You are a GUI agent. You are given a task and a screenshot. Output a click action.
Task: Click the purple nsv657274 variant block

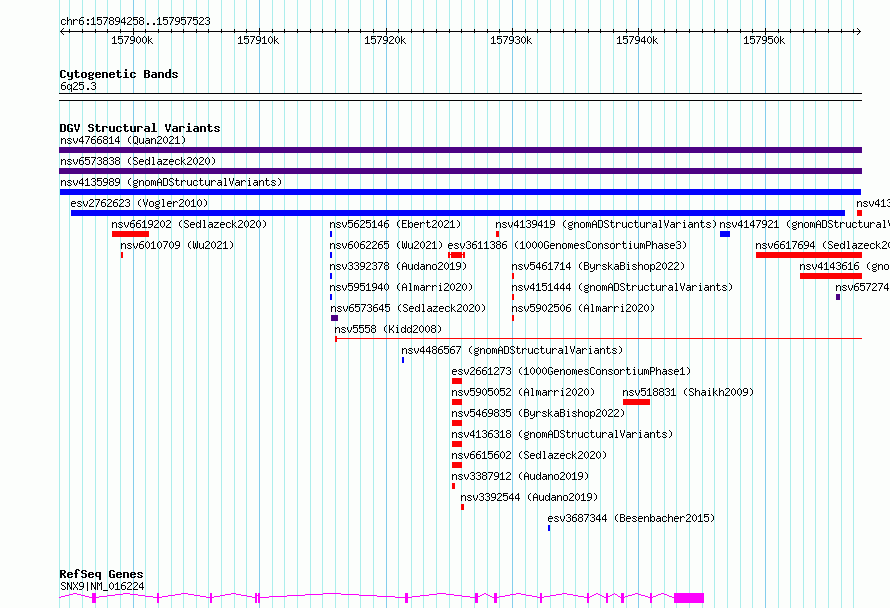pyautogui.click(x=838, y=297)
